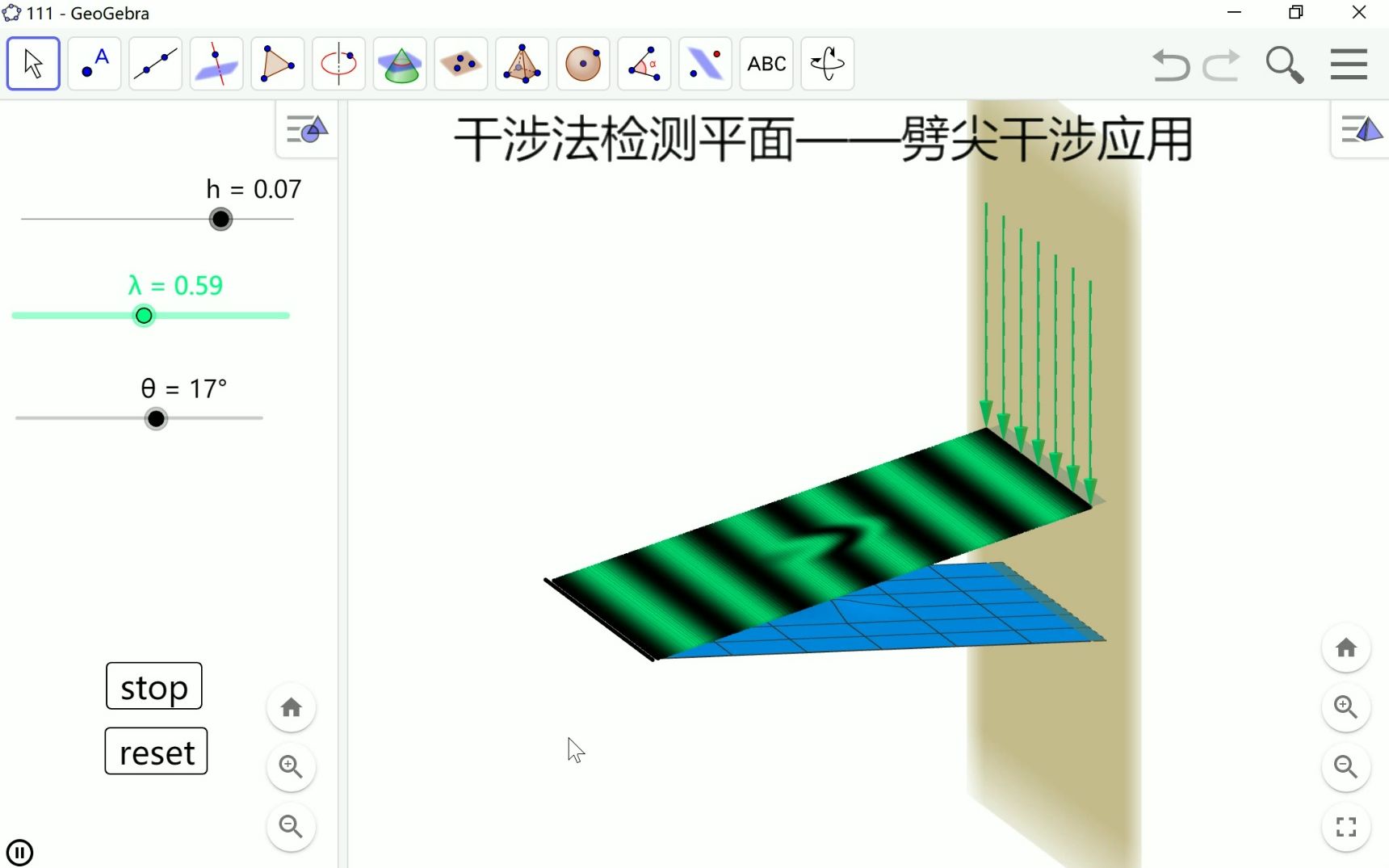Select the Angle measurement tool

pyautogui.click(x=644, y=63)
